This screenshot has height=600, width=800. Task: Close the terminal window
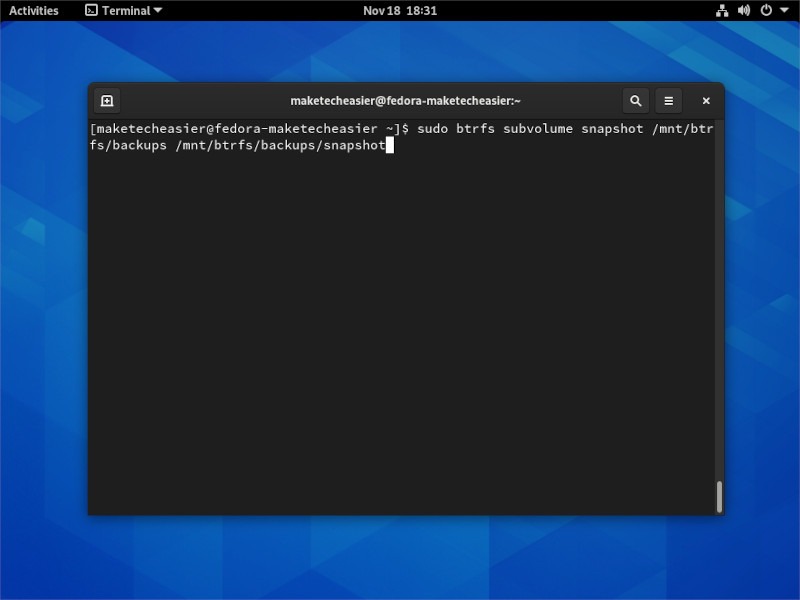705,100
